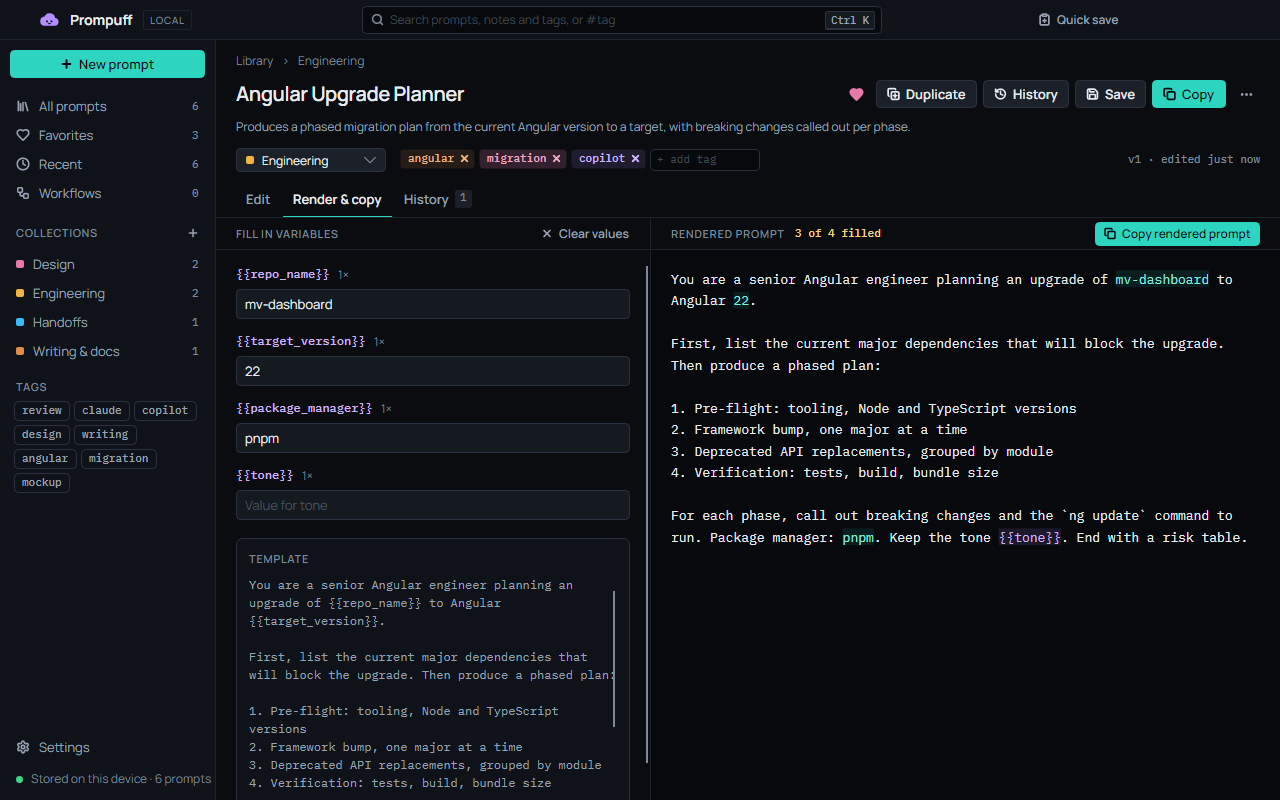Image resolution: width=1280 pixels, height=800 pixels.
Task: Open the Design collection
Action: coord(107,264)
